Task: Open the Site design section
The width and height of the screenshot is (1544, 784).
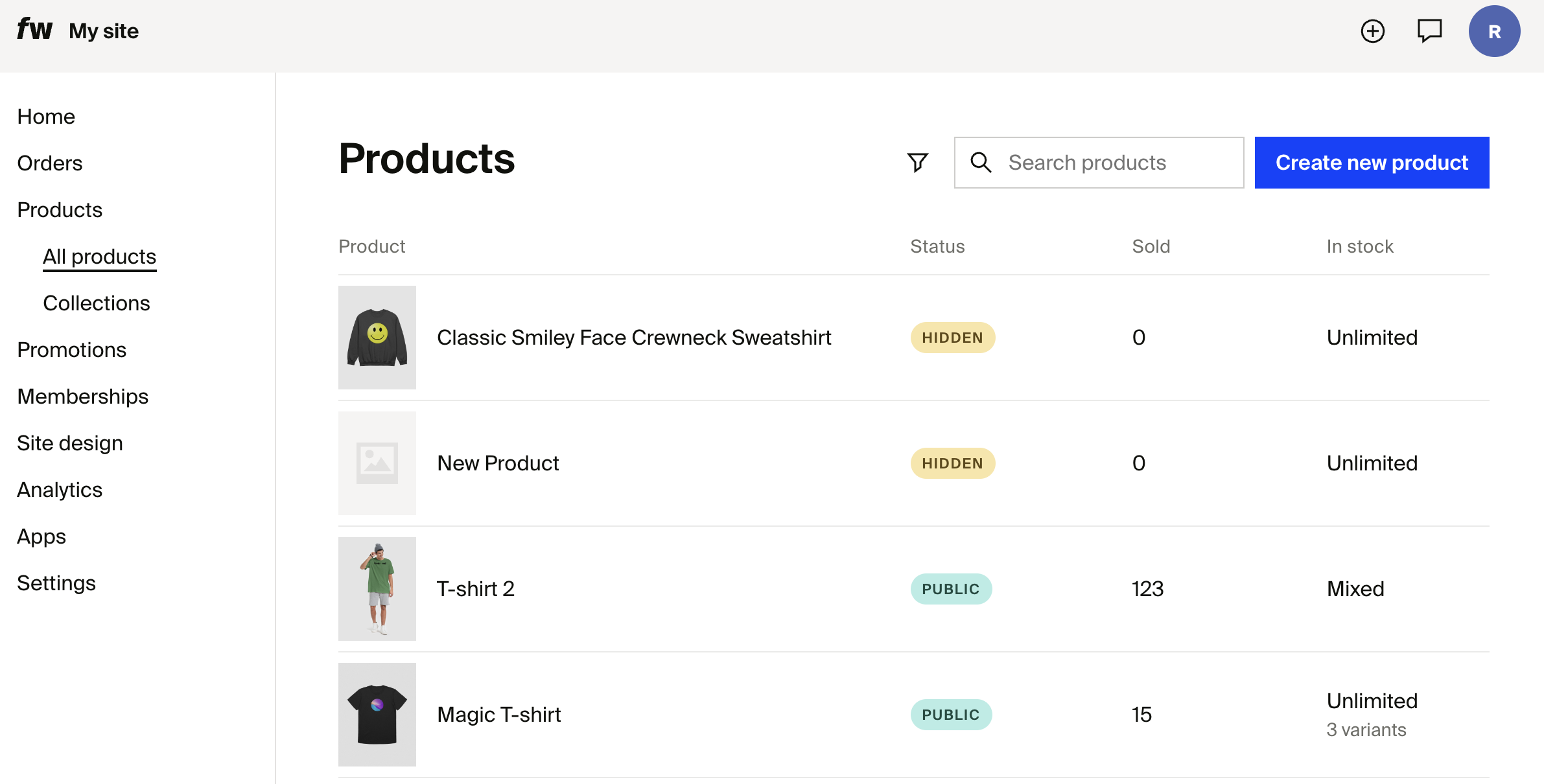Action: tap(70, 443)
